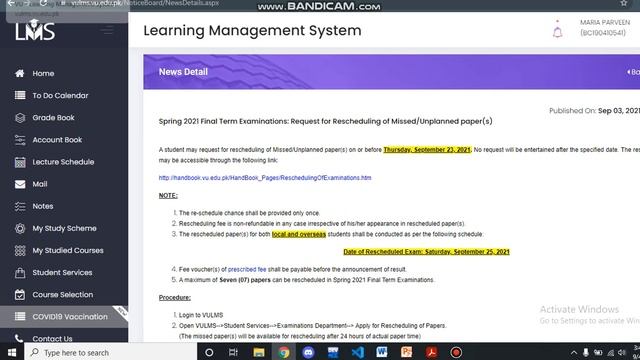640x360 pixels.
Task: Open Discord from taskbar
Action: (x=309, y=352)
